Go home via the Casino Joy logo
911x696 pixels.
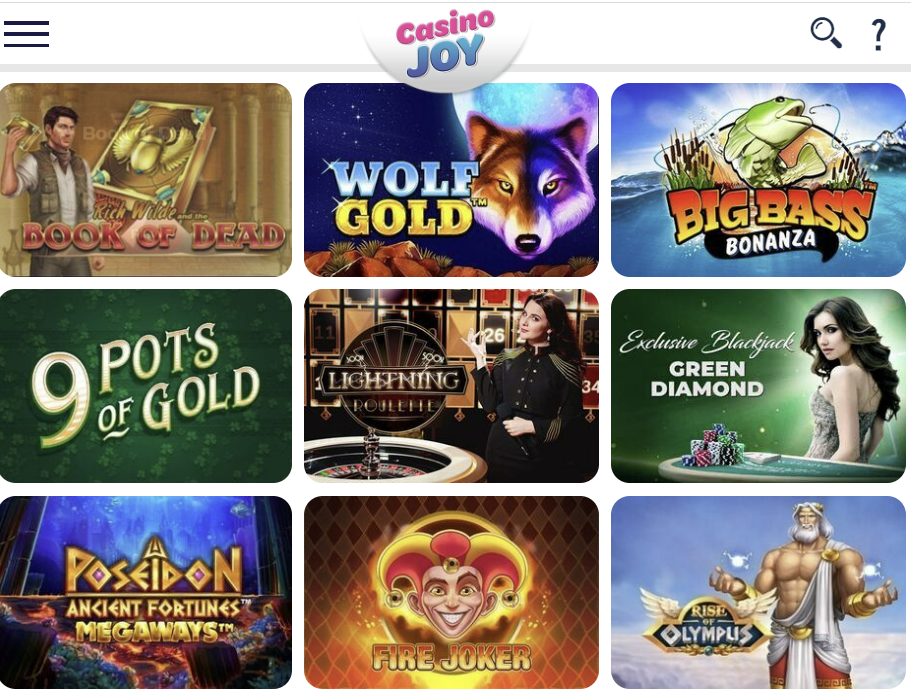point(445,43)
